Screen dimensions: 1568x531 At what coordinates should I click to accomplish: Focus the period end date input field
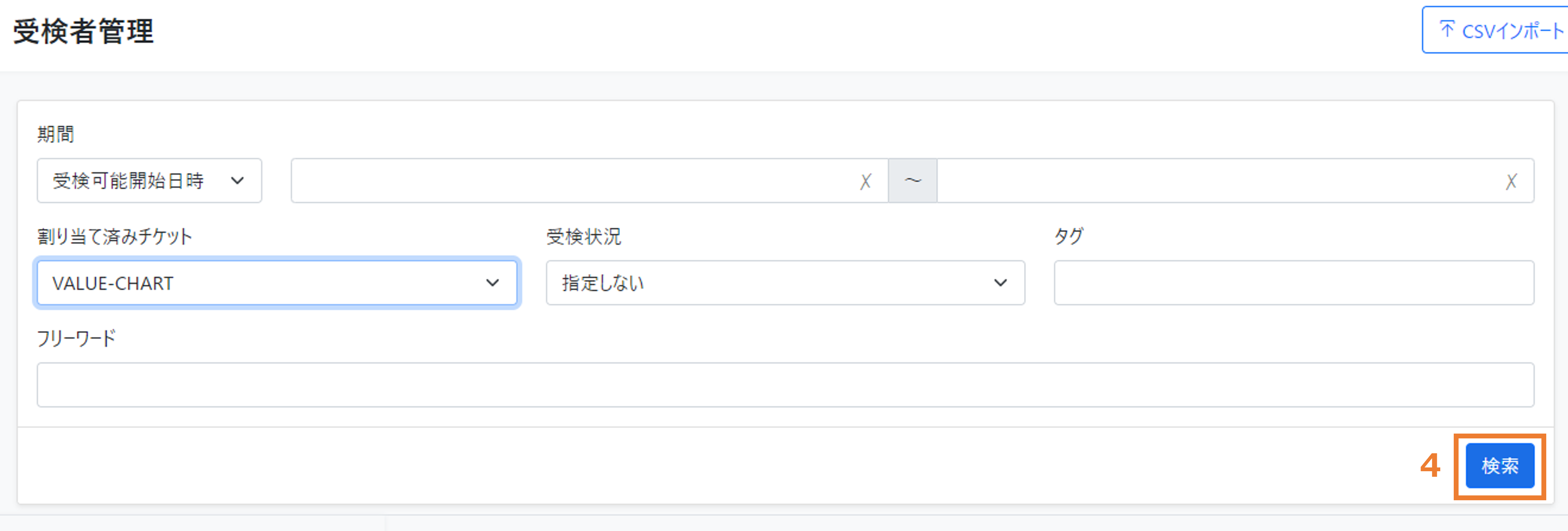tap(1235, 180)
